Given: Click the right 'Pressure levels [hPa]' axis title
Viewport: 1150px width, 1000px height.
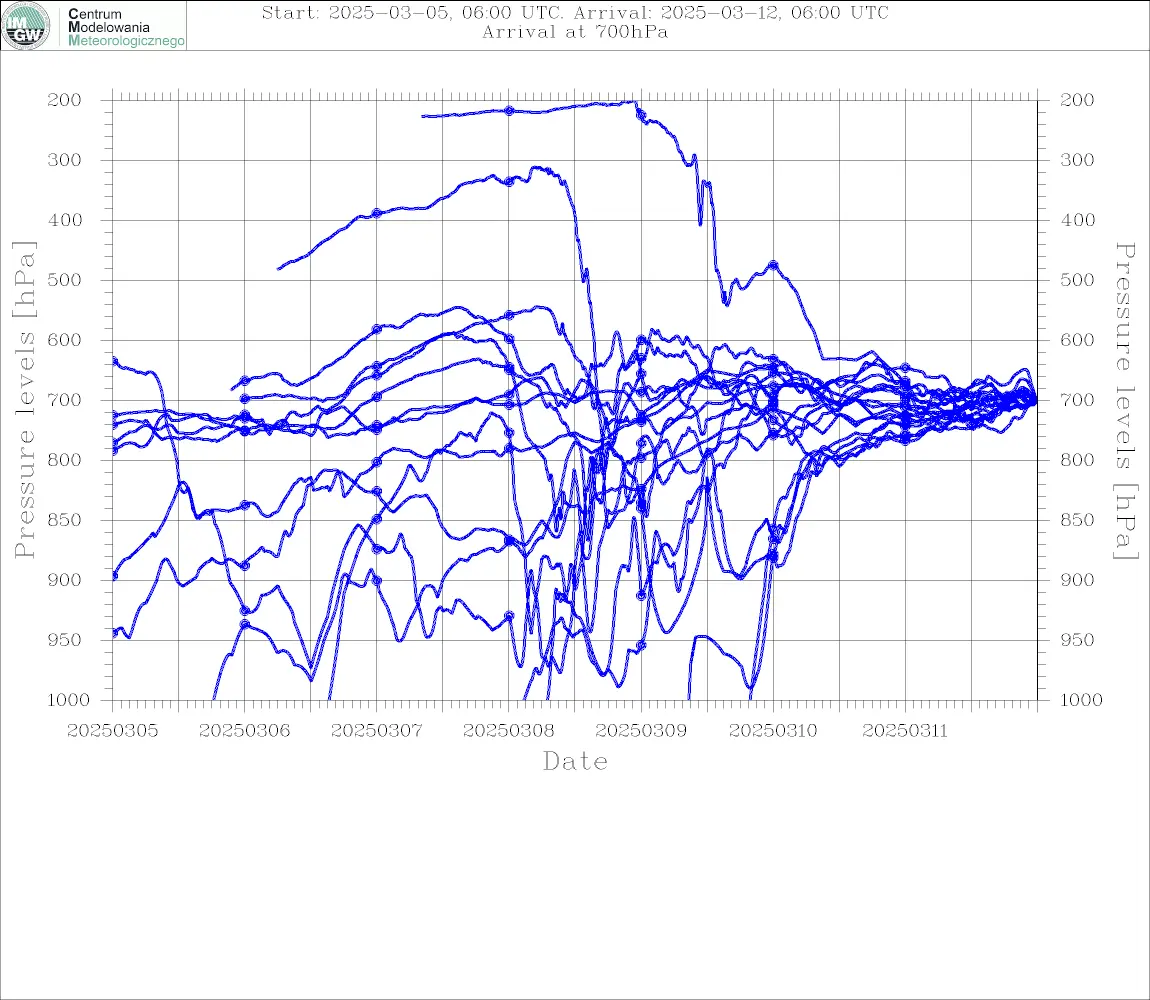Looking at the screenshot, I should (1125, 401).
